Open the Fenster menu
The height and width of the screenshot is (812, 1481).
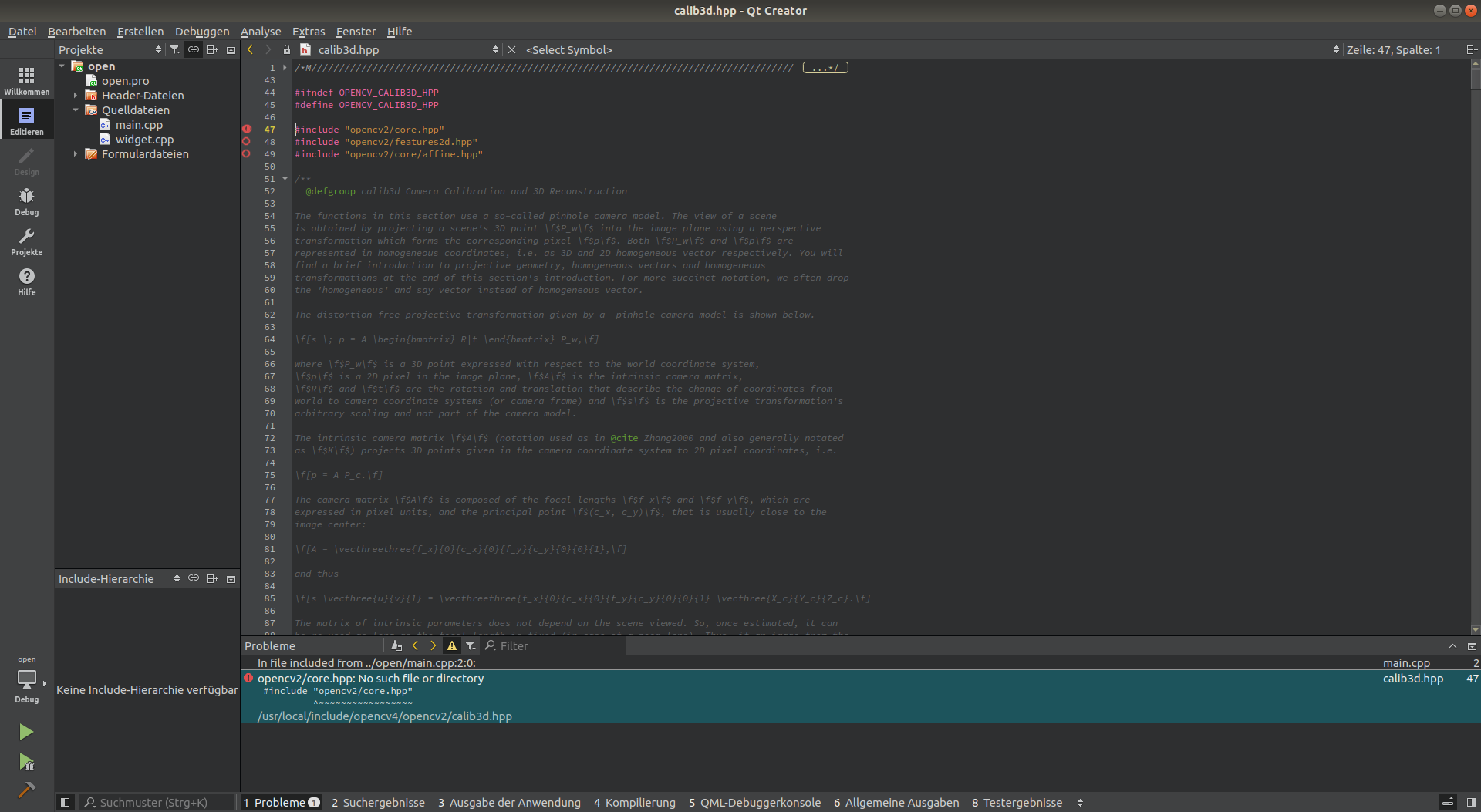coord(356,32)
